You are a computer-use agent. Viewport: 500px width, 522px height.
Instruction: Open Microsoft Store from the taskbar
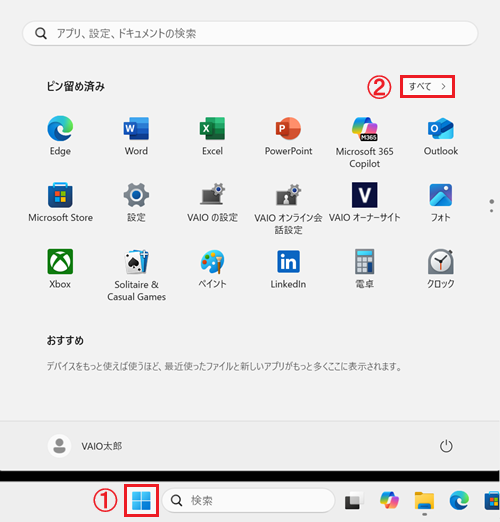pyautogui.click(x=492, y=500)
